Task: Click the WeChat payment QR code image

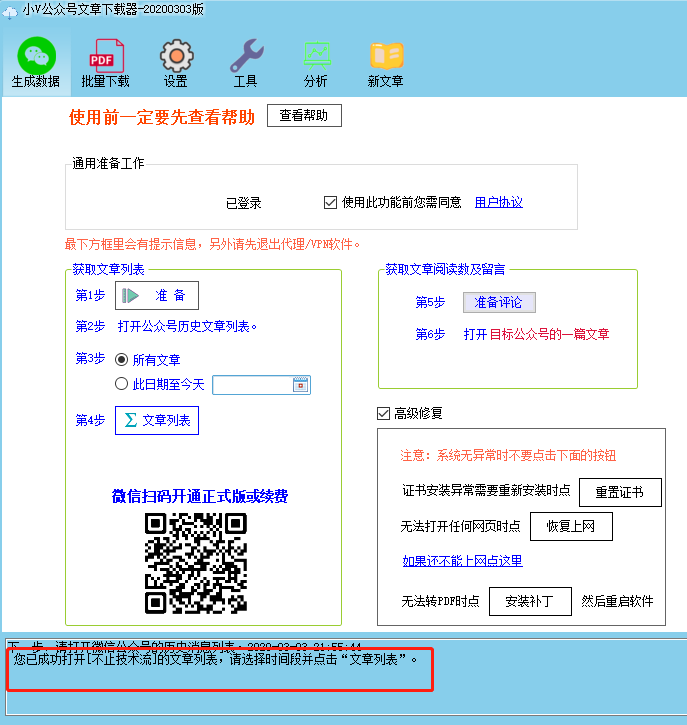Action: click(196, 563)
